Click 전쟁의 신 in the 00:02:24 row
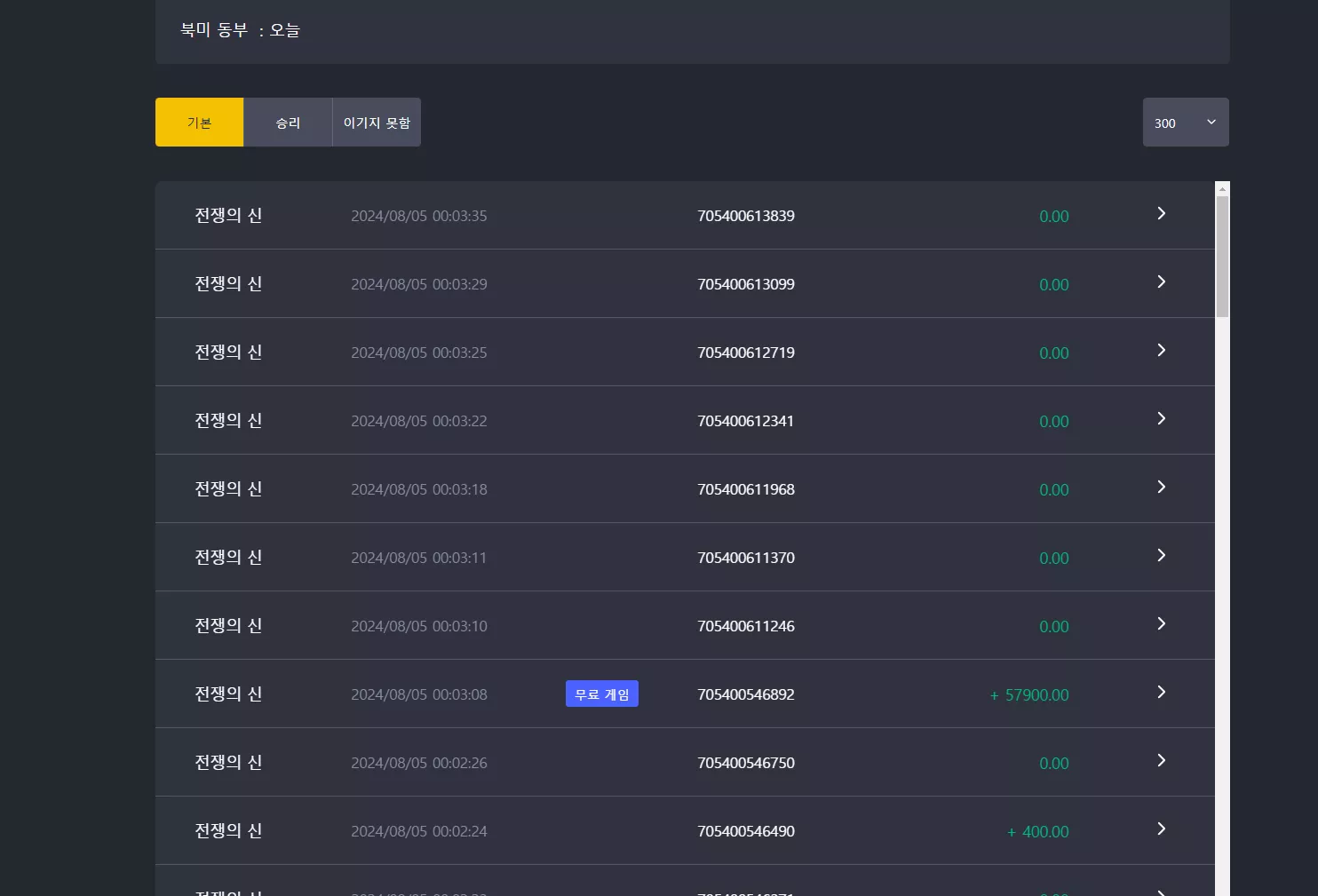Screen dimensions: 1318x896 point(228,830)
